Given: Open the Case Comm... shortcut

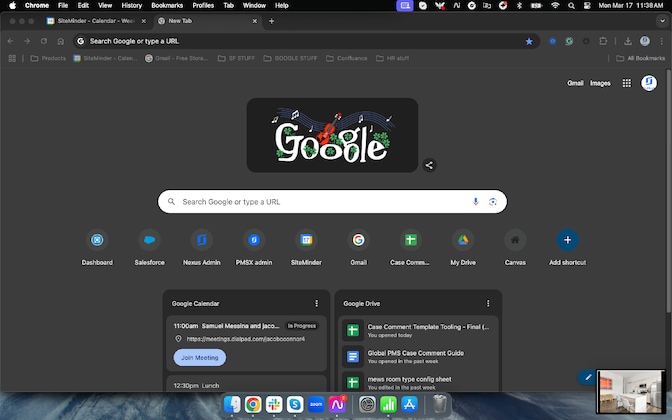Looking at the screenshot, I should [x=411, y=240].
